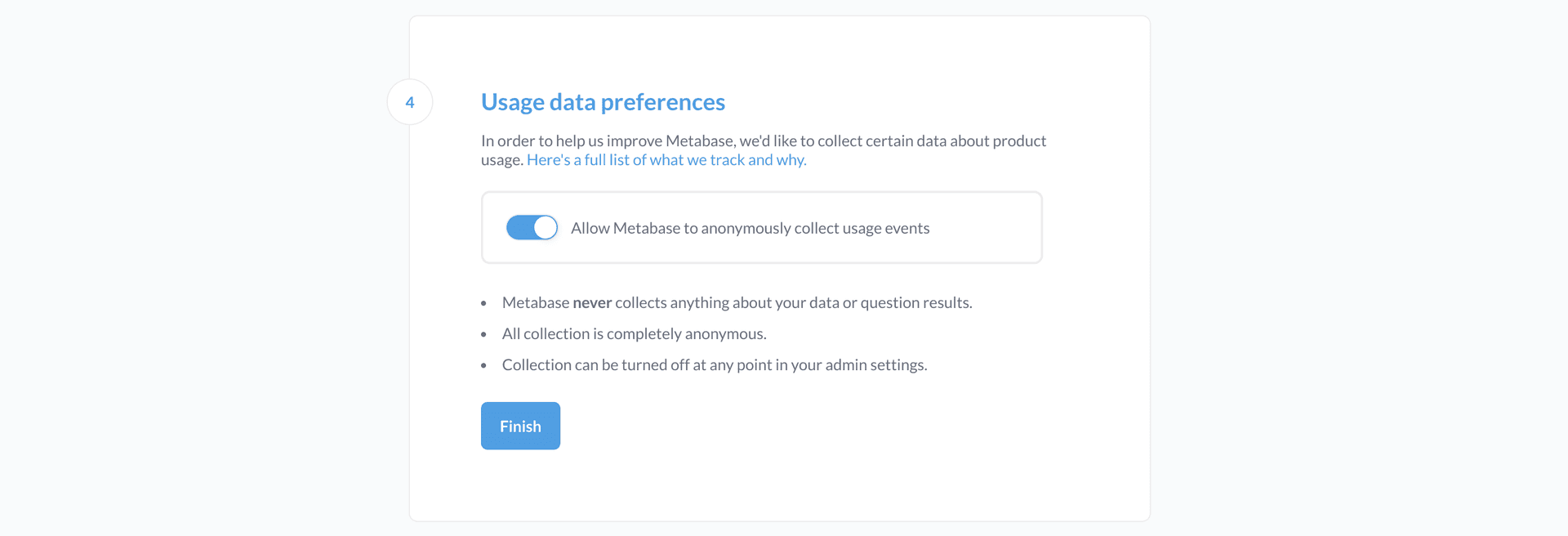The image size is (1568, 536).
Task: Click the Usage data preferences heading
Action: coord(603,102)
